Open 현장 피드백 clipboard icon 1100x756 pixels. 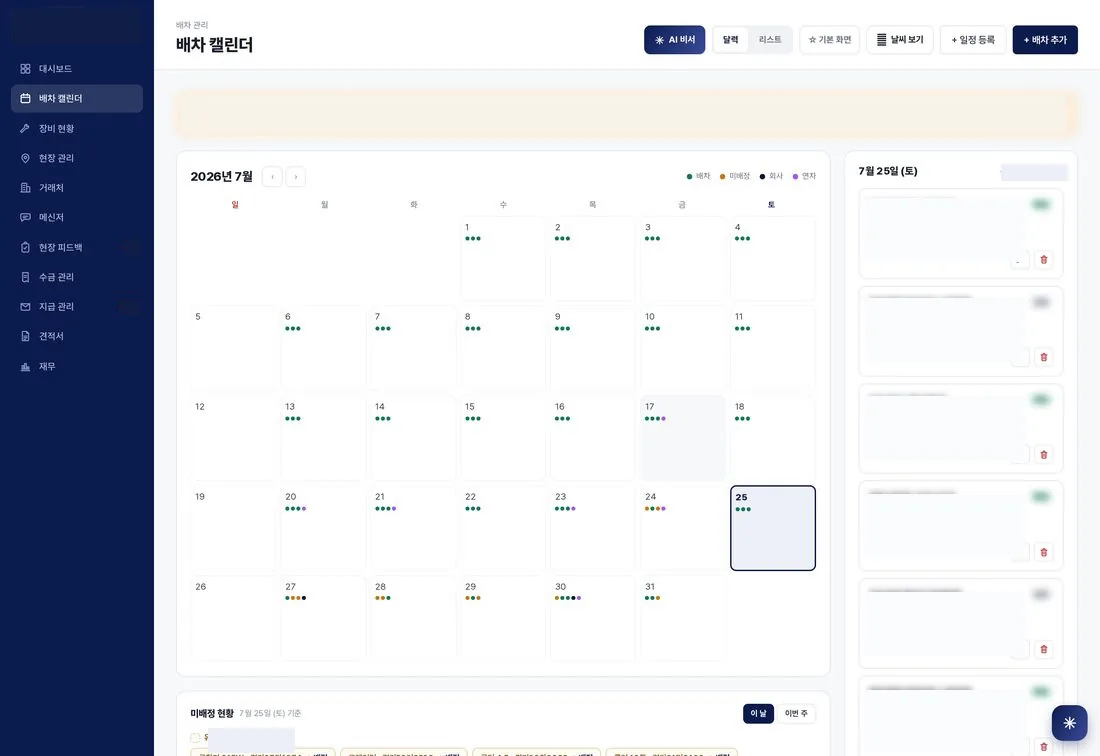pyautogui.click(x=25, y=247)
